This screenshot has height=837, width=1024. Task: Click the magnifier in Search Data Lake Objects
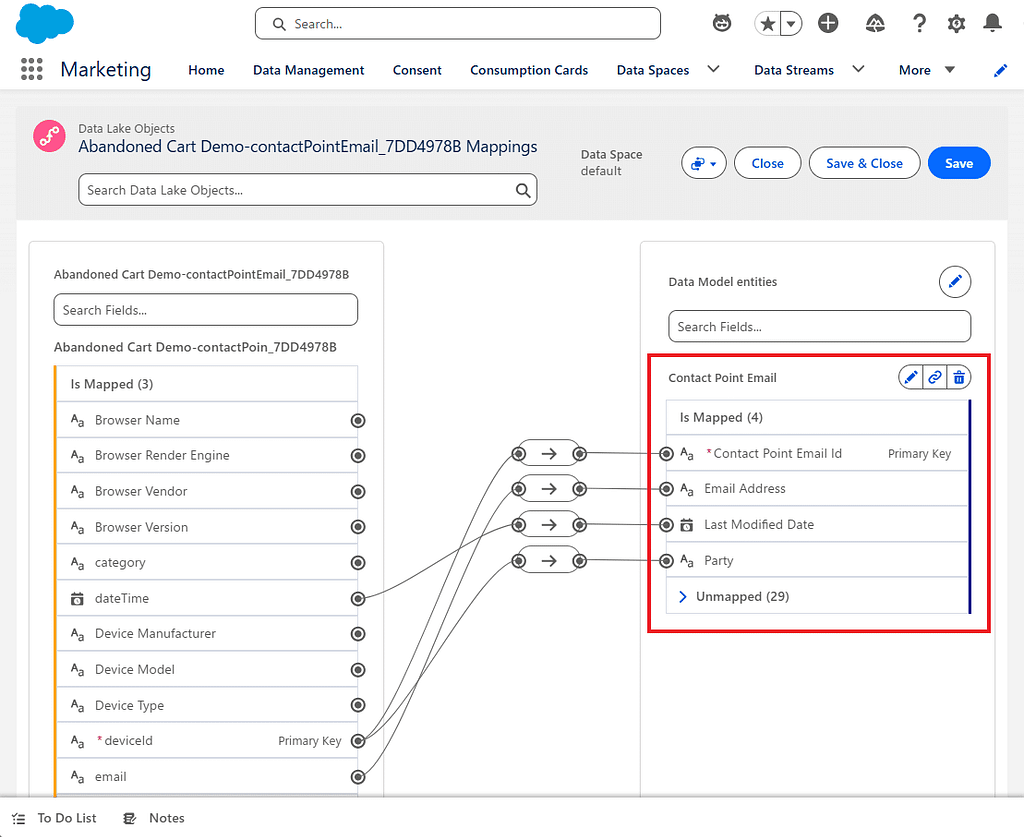(523, 190)
